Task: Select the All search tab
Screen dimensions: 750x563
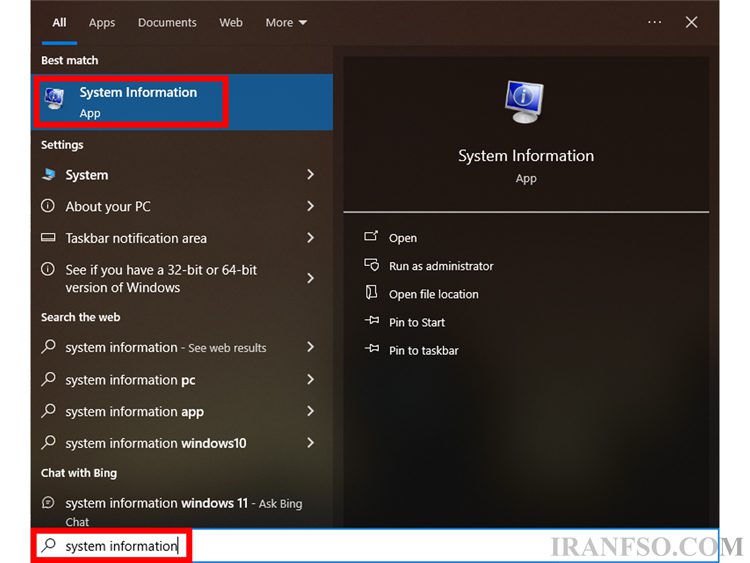Action: (x=59, y=22)
